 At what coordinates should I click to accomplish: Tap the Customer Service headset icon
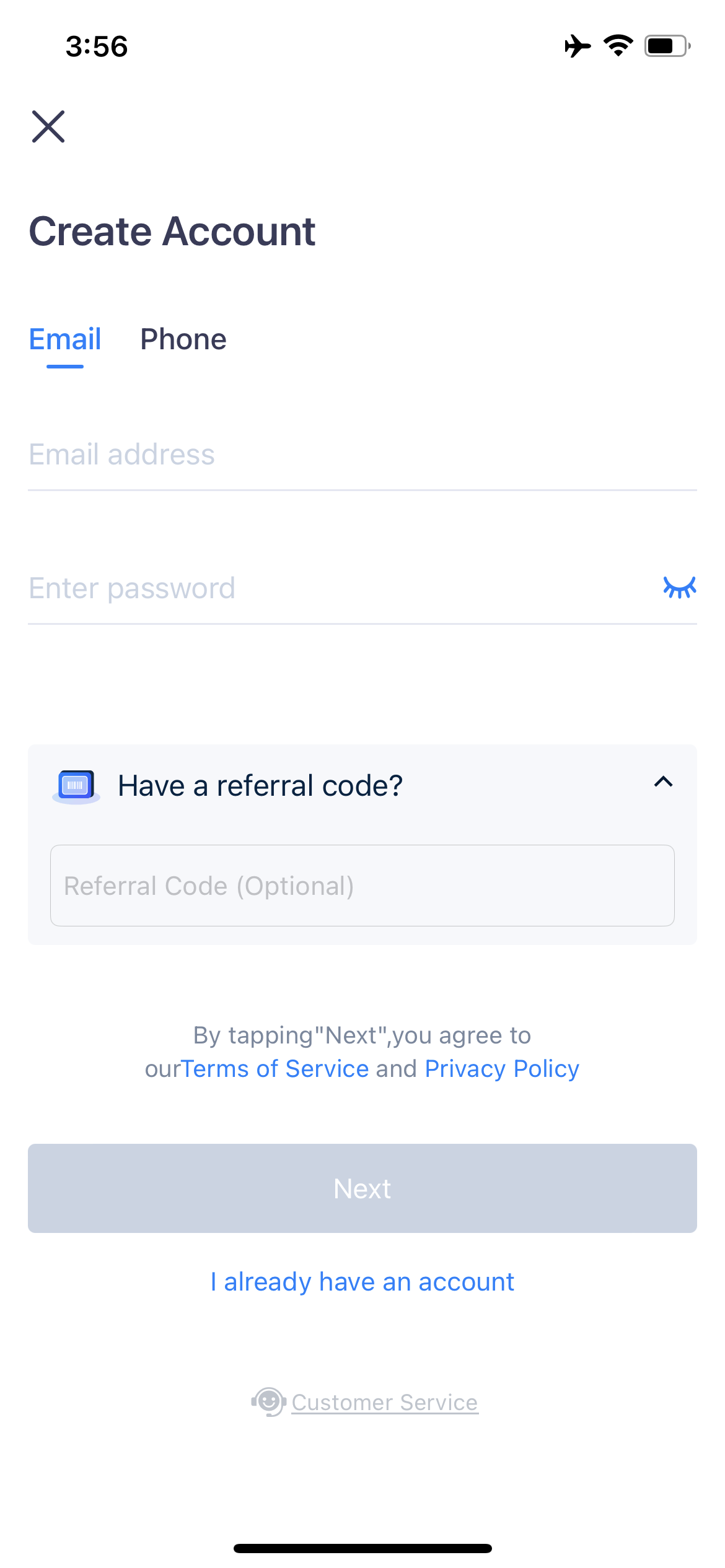[268, 1402]
